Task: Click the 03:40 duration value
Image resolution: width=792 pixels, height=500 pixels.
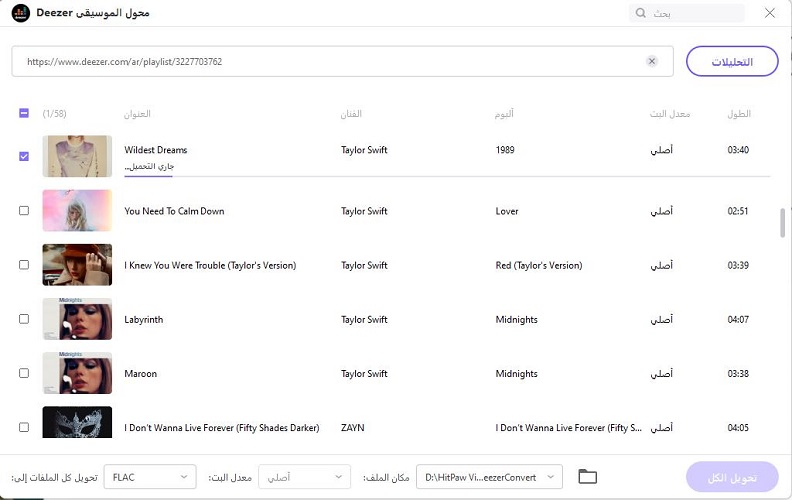Action: [x=738, y=150]
